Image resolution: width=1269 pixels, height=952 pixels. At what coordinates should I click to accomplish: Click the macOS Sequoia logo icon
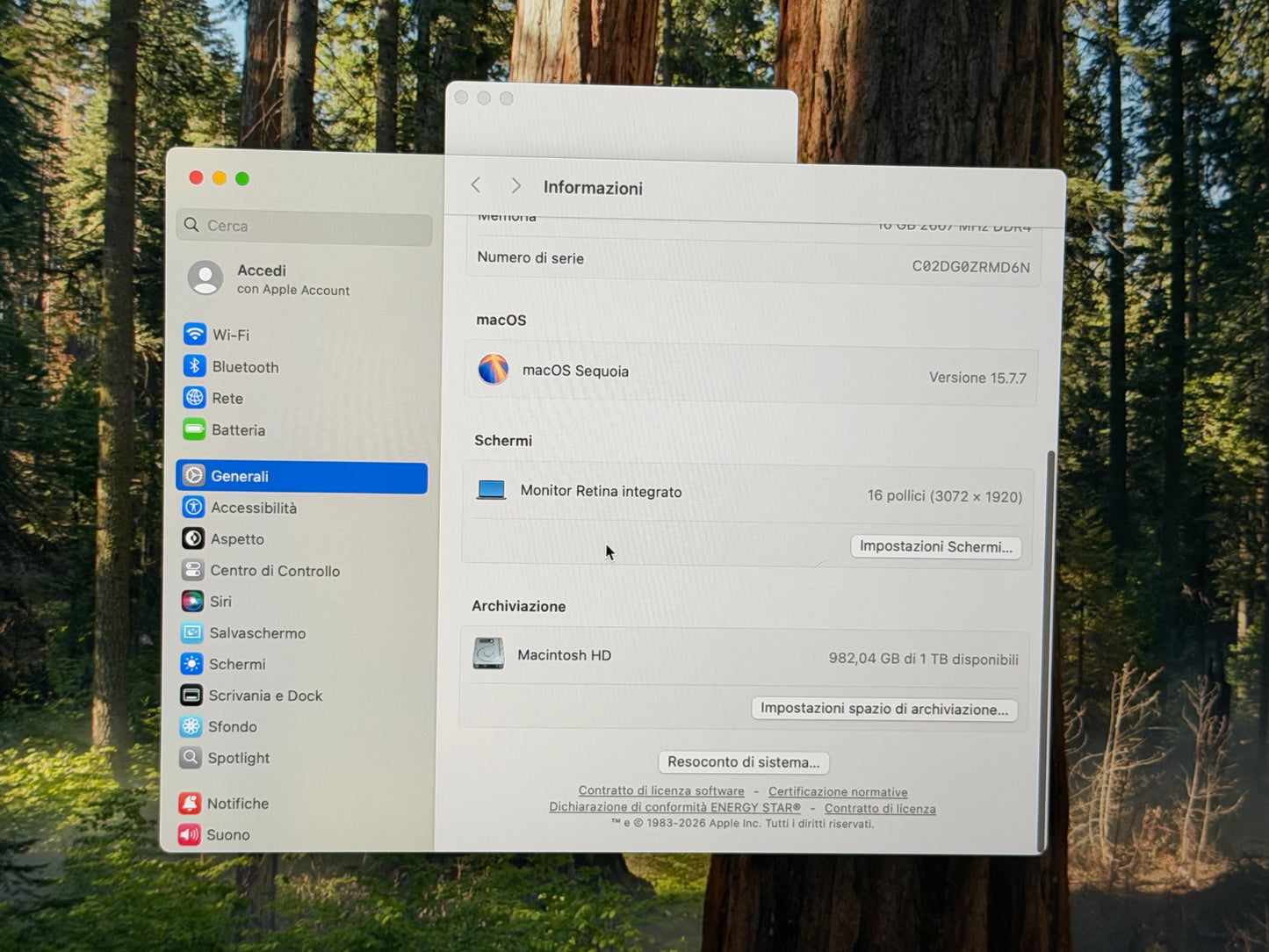494,369
